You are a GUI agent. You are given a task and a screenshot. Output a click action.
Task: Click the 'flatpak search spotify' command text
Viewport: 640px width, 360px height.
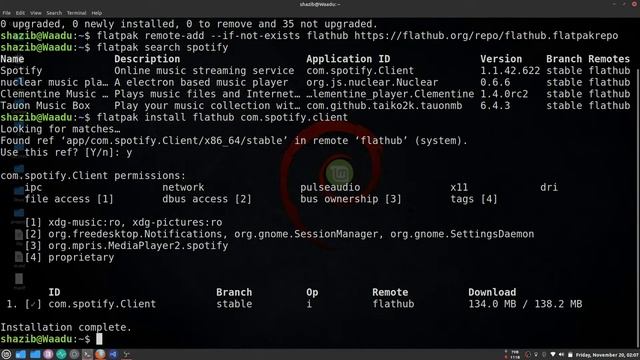(x=162, y=47)
